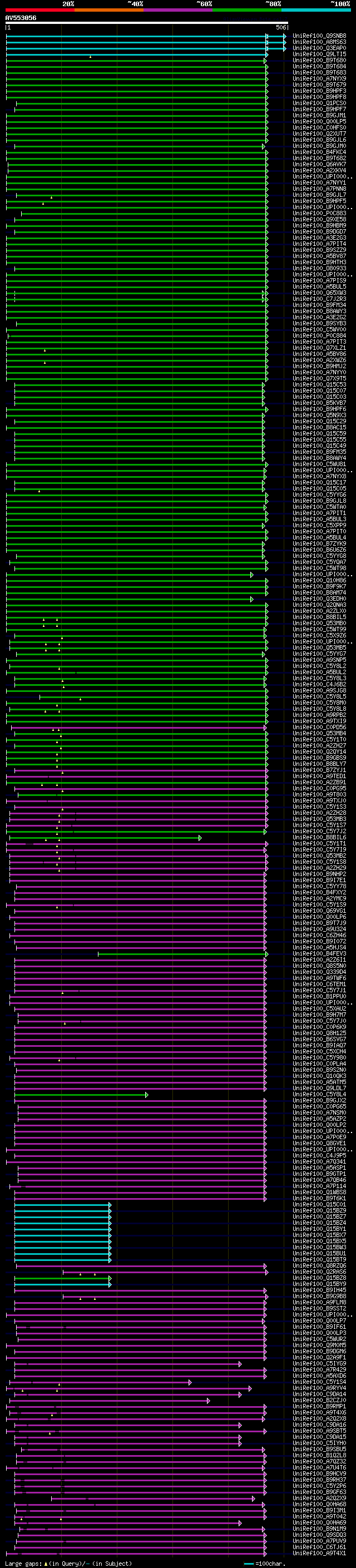This screenshot has height=1568, width=356.
Task: Click the cyan ~100% identity color band
Action: click(x=316, y=10)
